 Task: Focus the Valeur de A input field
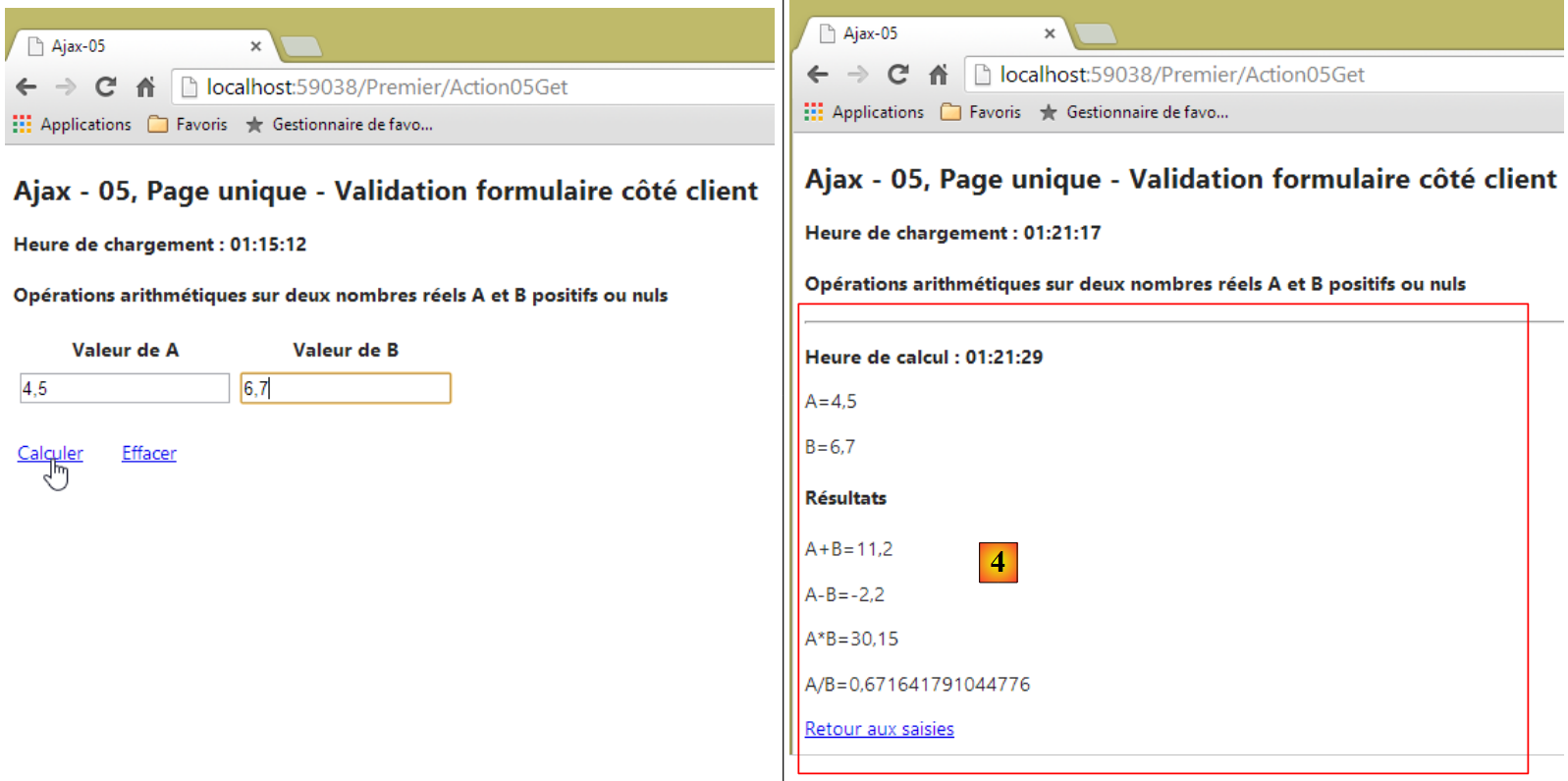[125, 388]
